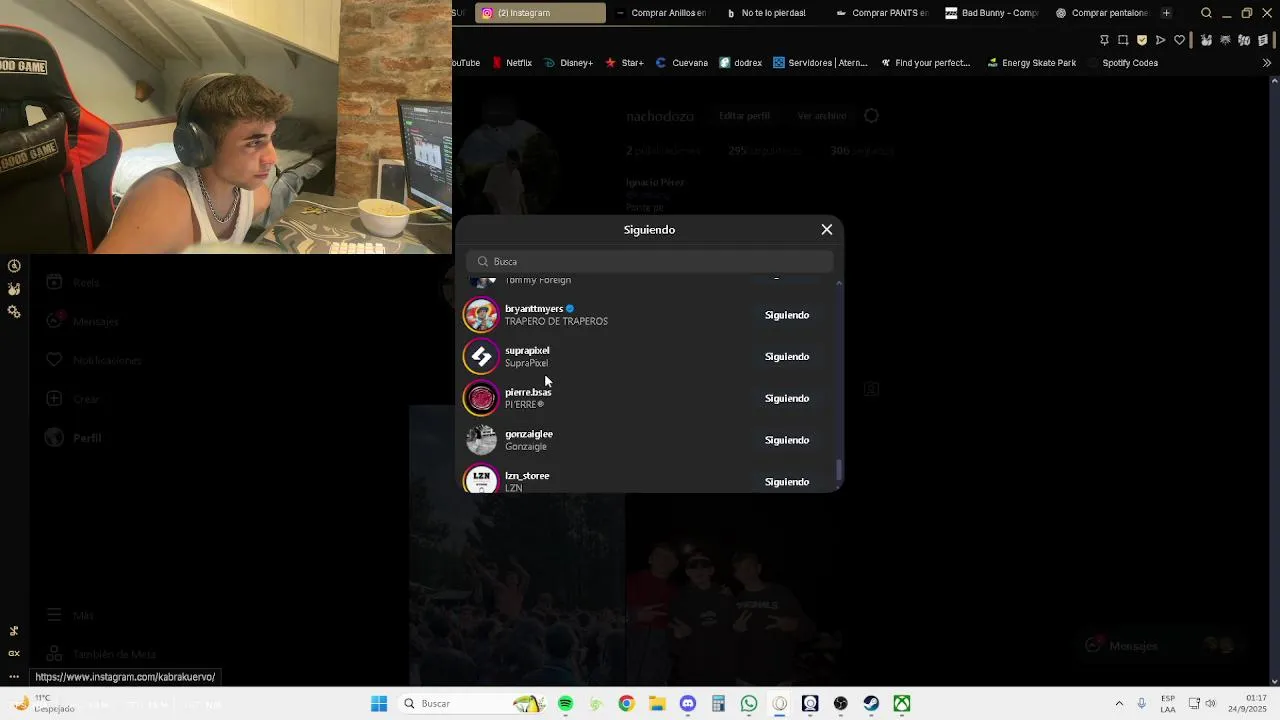Screen dimensions: 1280x720
Task: Open GX corner icon in sidebar
Action: point(14,653)
